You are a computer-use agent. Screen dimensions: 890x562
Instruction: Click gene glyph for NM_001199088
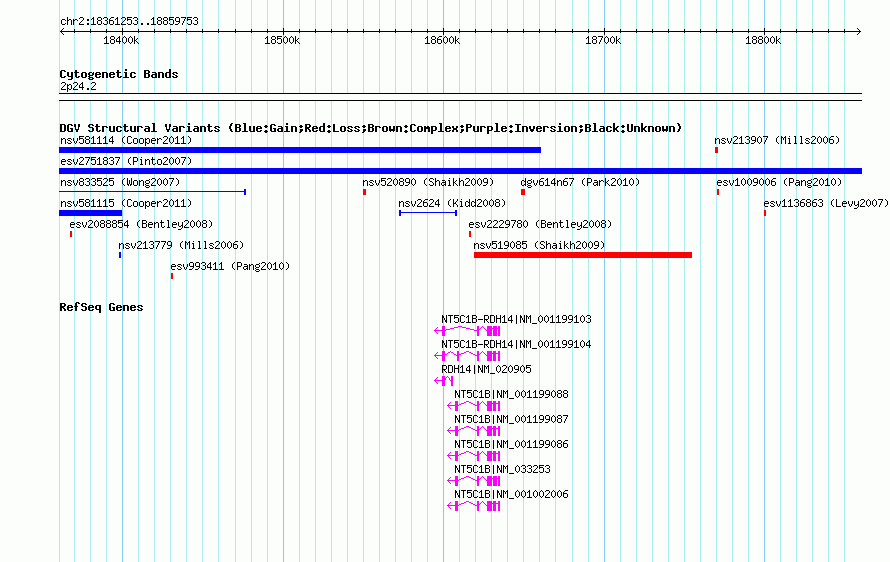click(x=474, y=406)
